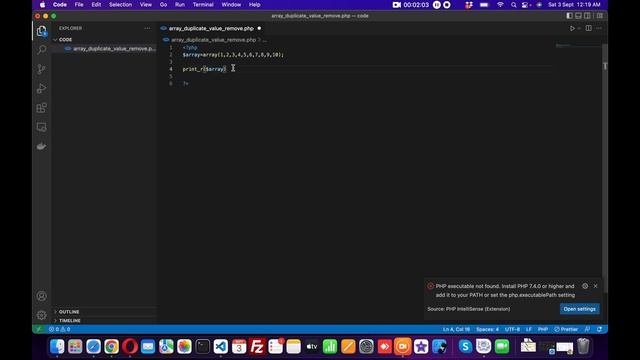The height and width of the screenshot is (360, 640).
Task: Open the Help menu
Action: 255,5
